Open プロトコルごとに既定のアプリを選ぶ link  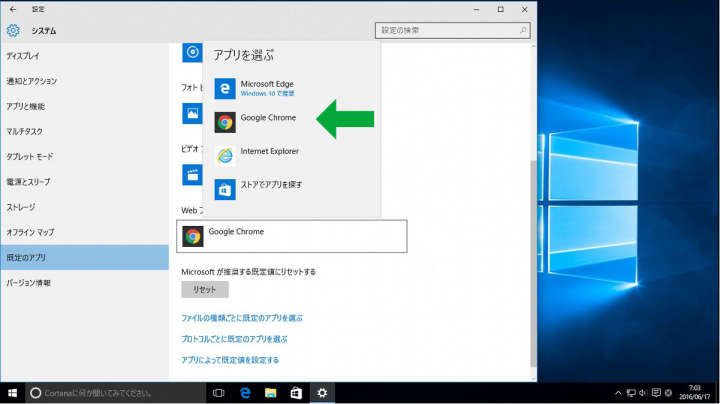pos(234,339)
